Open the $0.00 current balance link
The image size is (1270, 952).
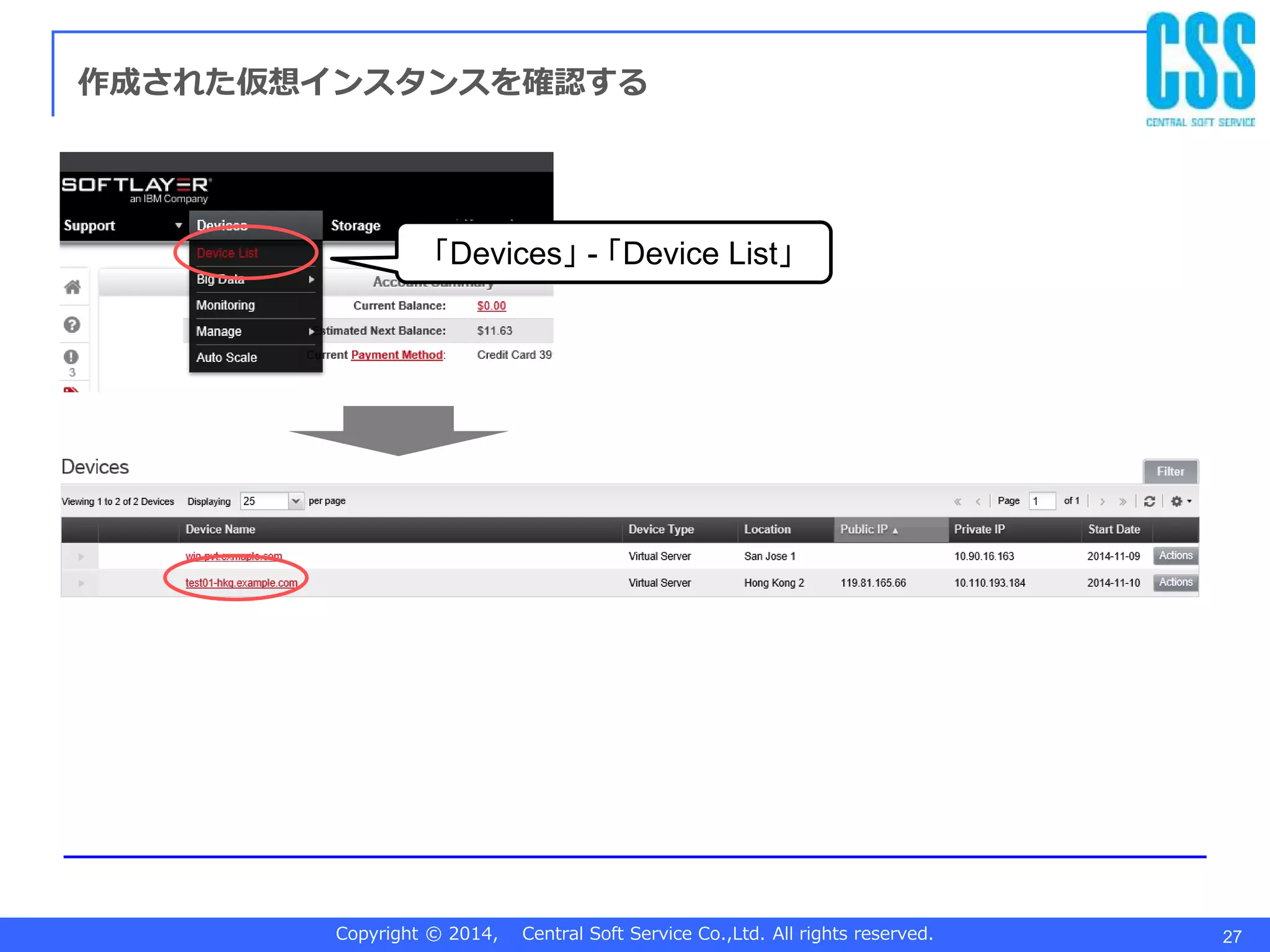click(x=492, y=306)
